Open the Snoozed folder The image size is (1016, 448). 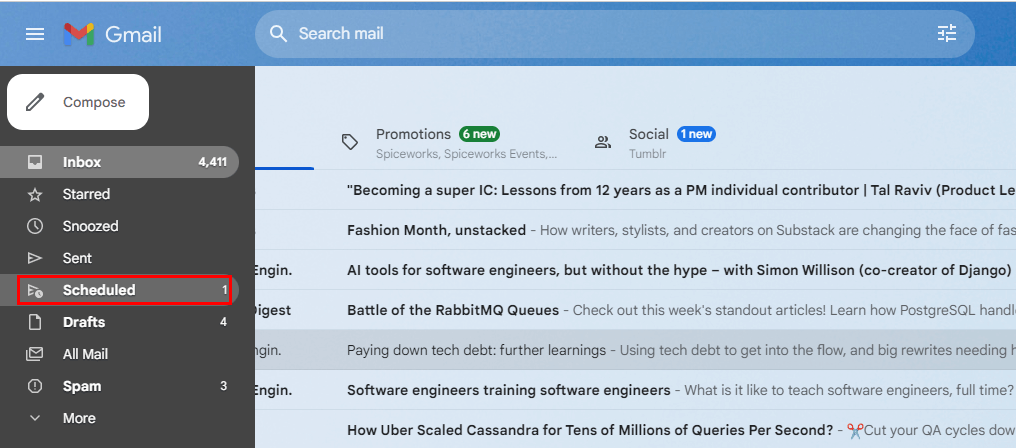(90, 226)
